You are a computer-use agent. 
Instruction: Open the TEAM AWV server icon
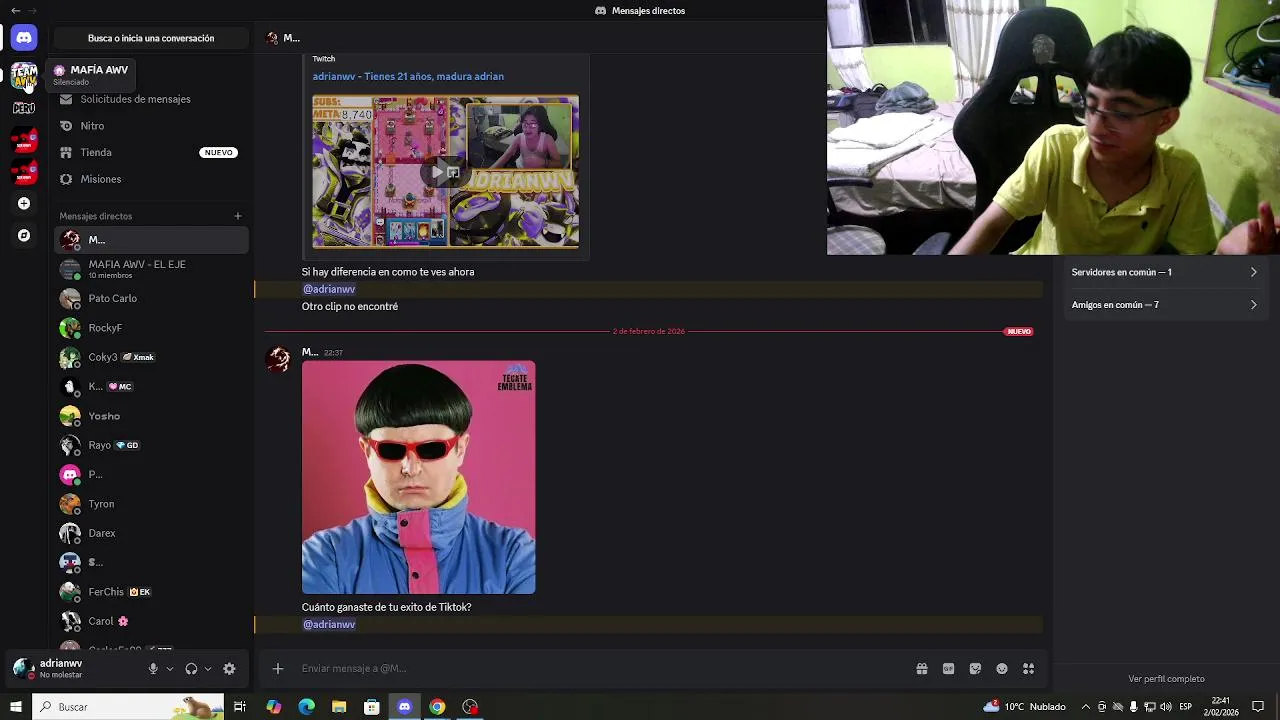tap(24, 75)
